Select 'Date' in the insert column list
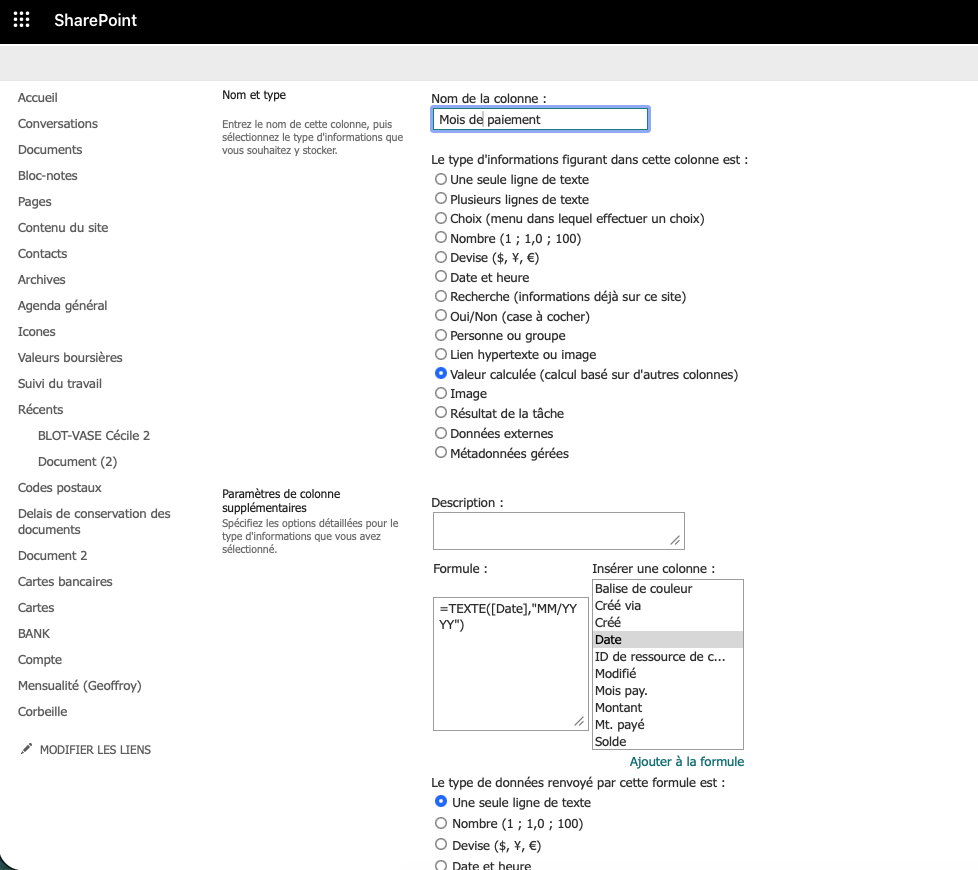 pyautogui.click(x=667, y=639)
